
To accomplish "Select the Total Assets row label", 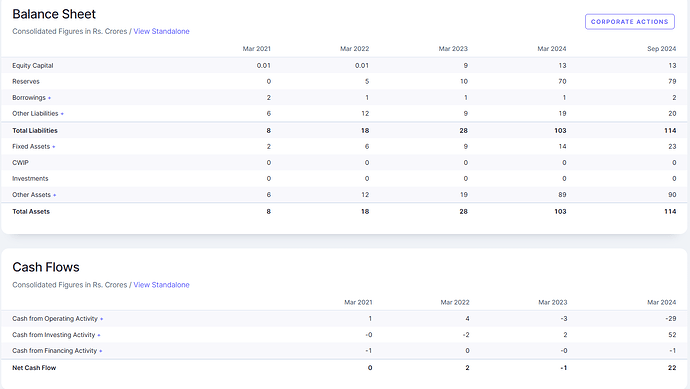I will (31, 212).
